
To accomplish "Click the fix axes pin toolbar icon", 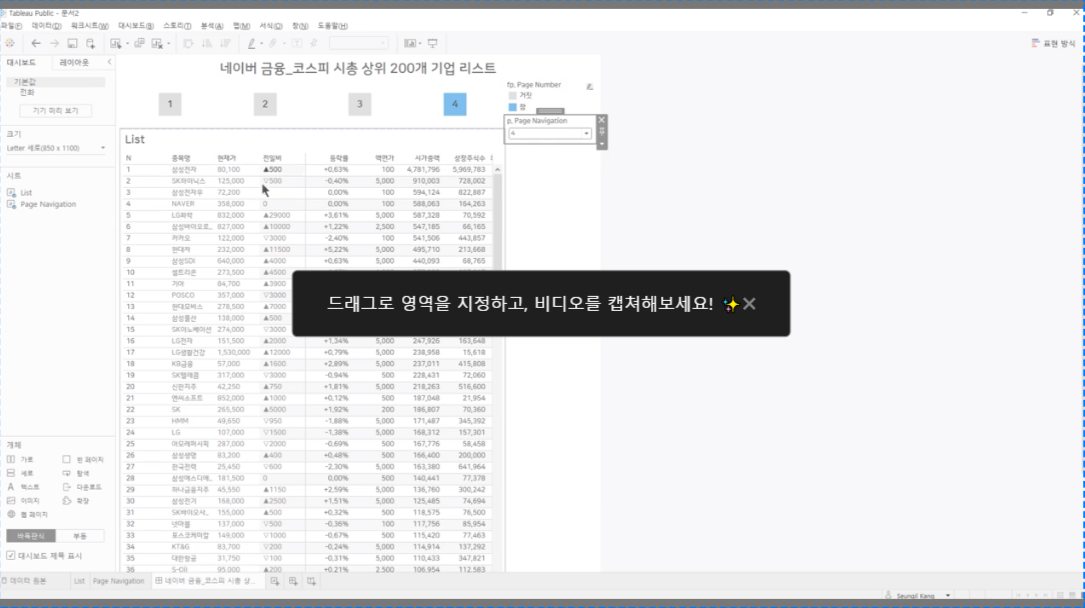I will pos(313,43).
